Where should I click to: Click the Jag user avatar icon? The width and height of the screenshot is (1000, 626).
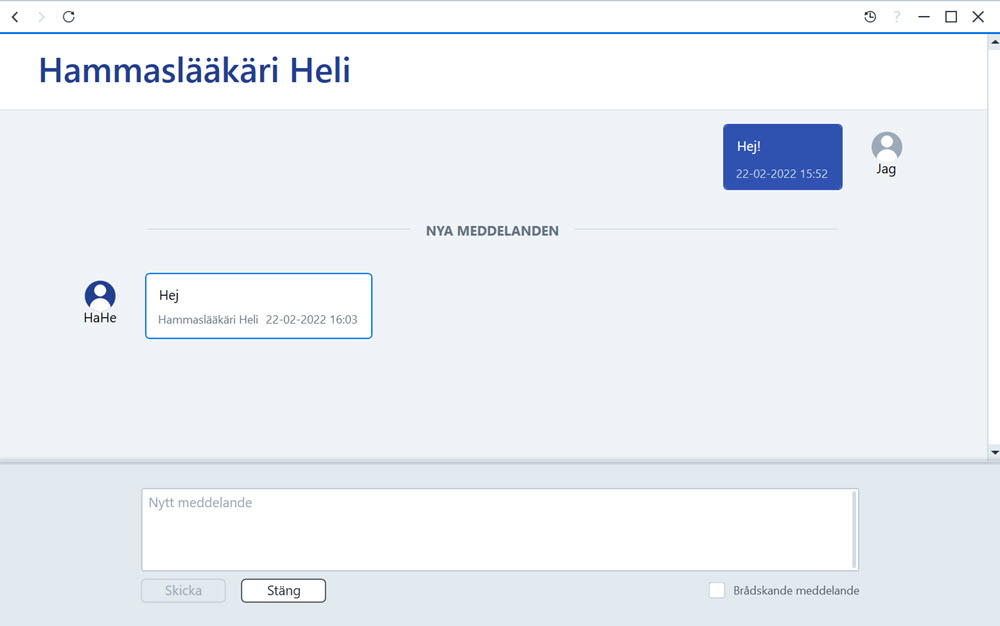tap(886, 147)
